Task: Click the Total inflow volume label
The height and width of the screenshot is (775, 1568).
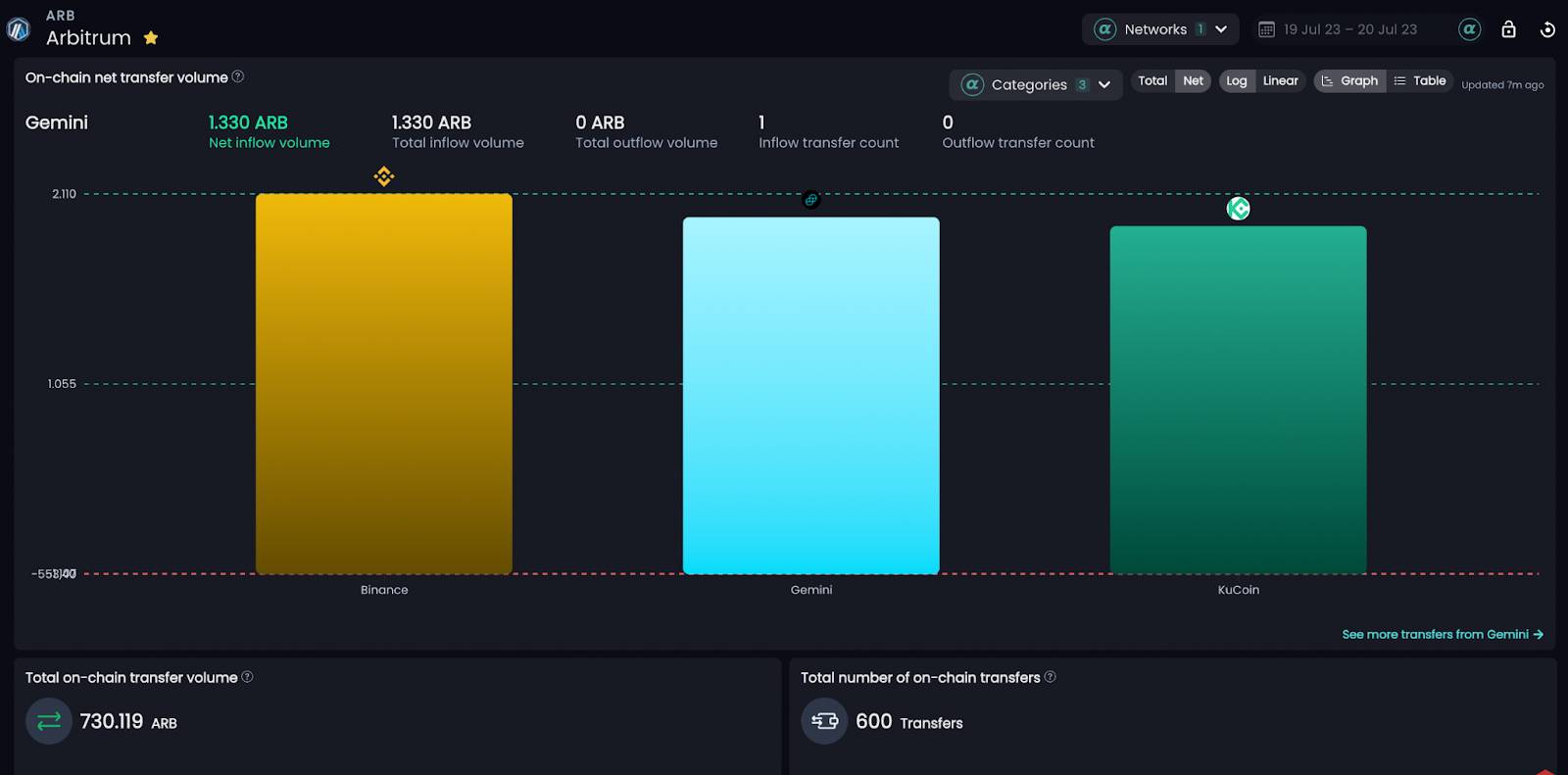Action: click(x=458, y=143)
